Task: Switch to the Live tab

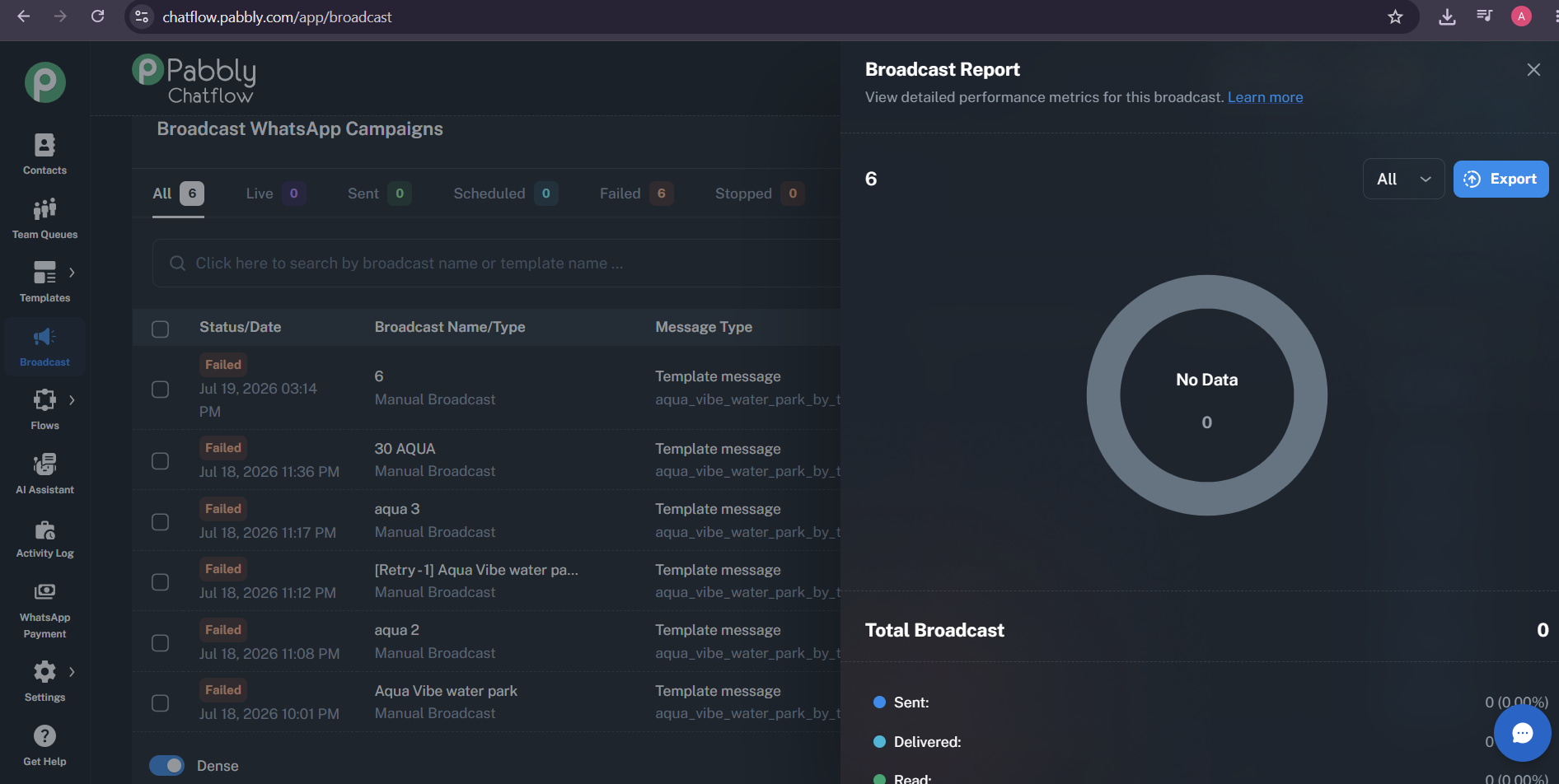Action: 276,194
